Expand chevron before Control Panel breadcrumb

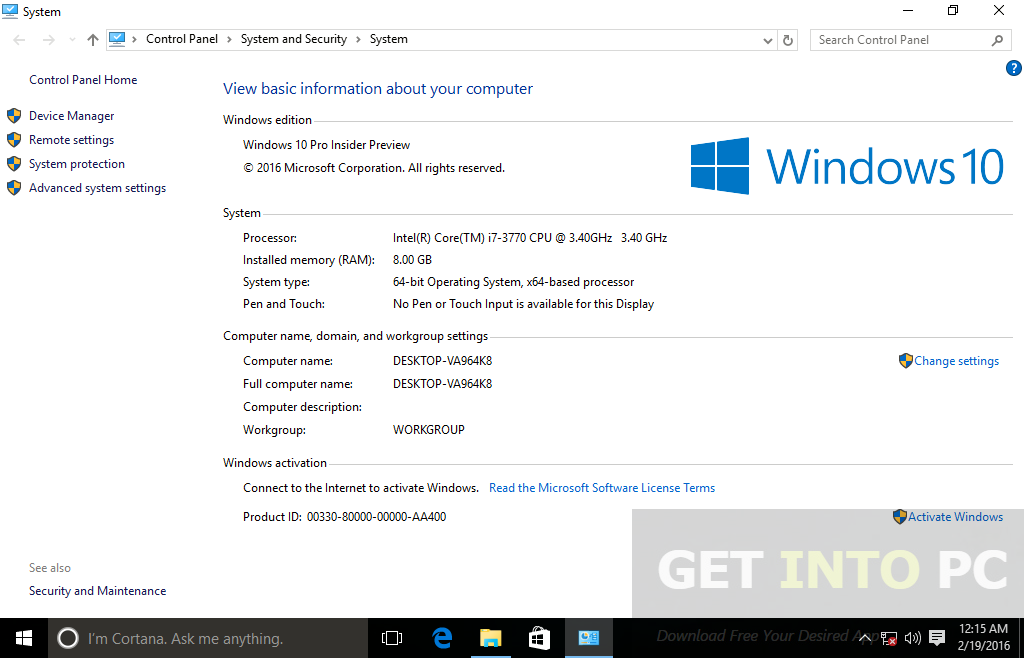tap(135, 40)
